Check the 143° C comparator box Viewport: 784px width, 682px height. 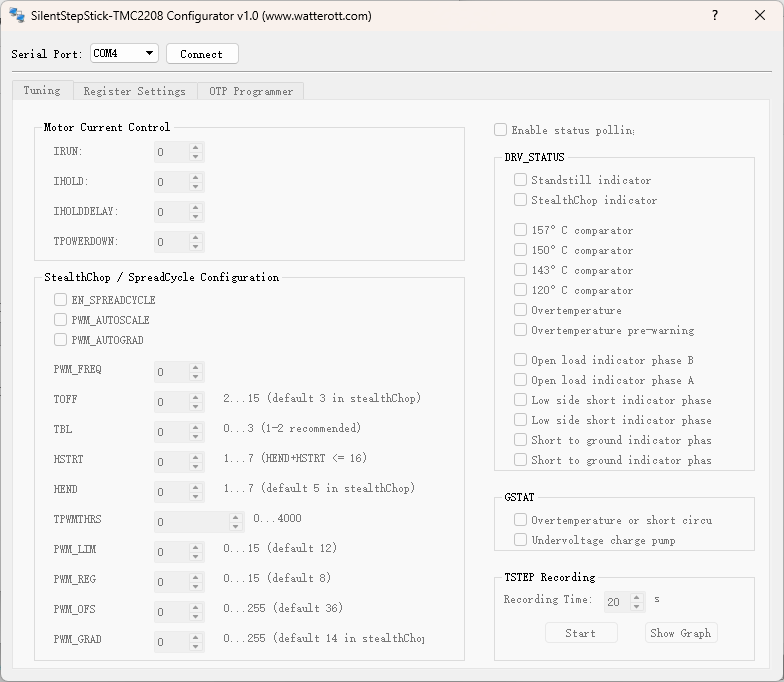click(x=520, y=270)
